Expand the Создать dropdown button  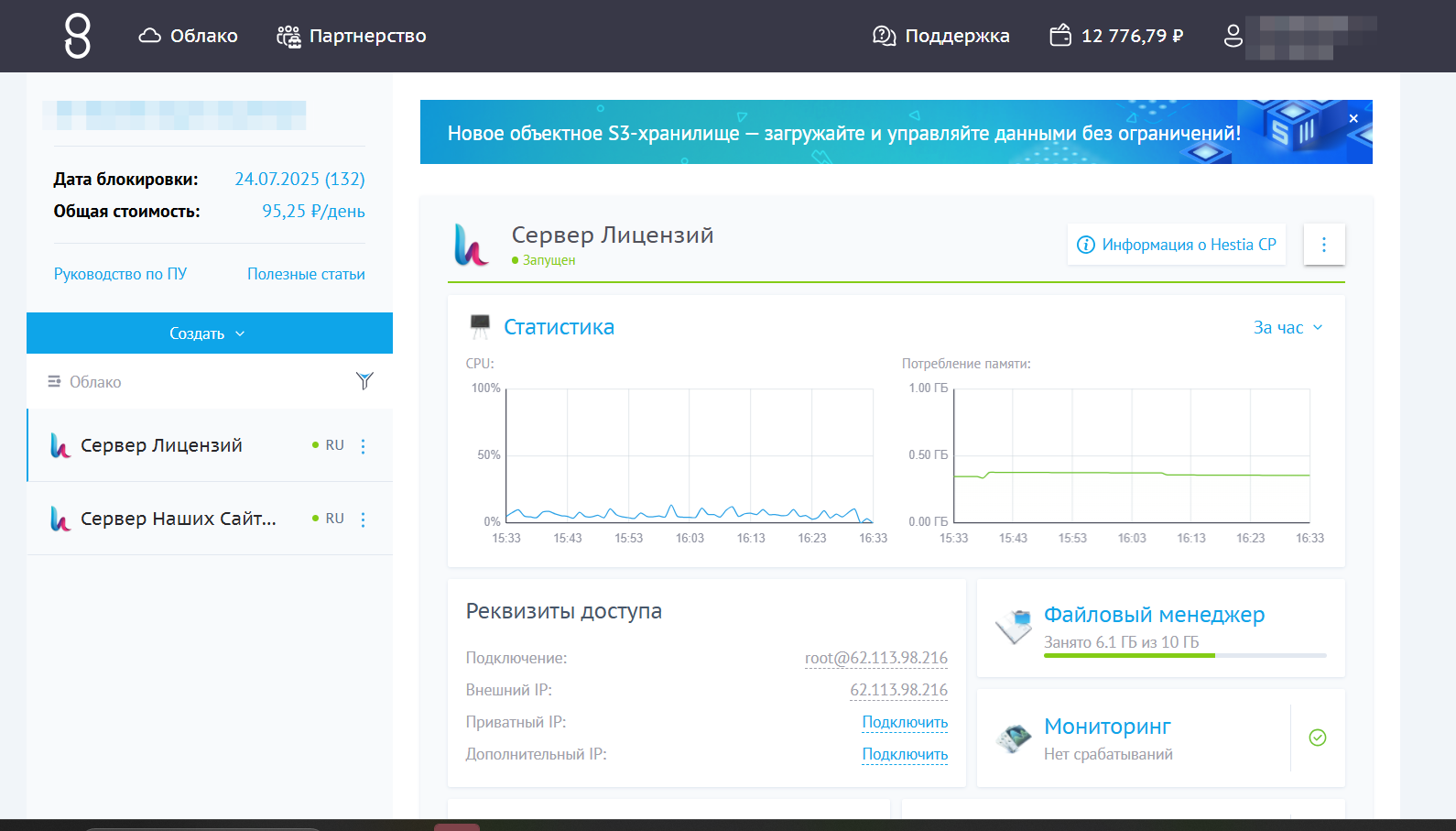[209, 333]
